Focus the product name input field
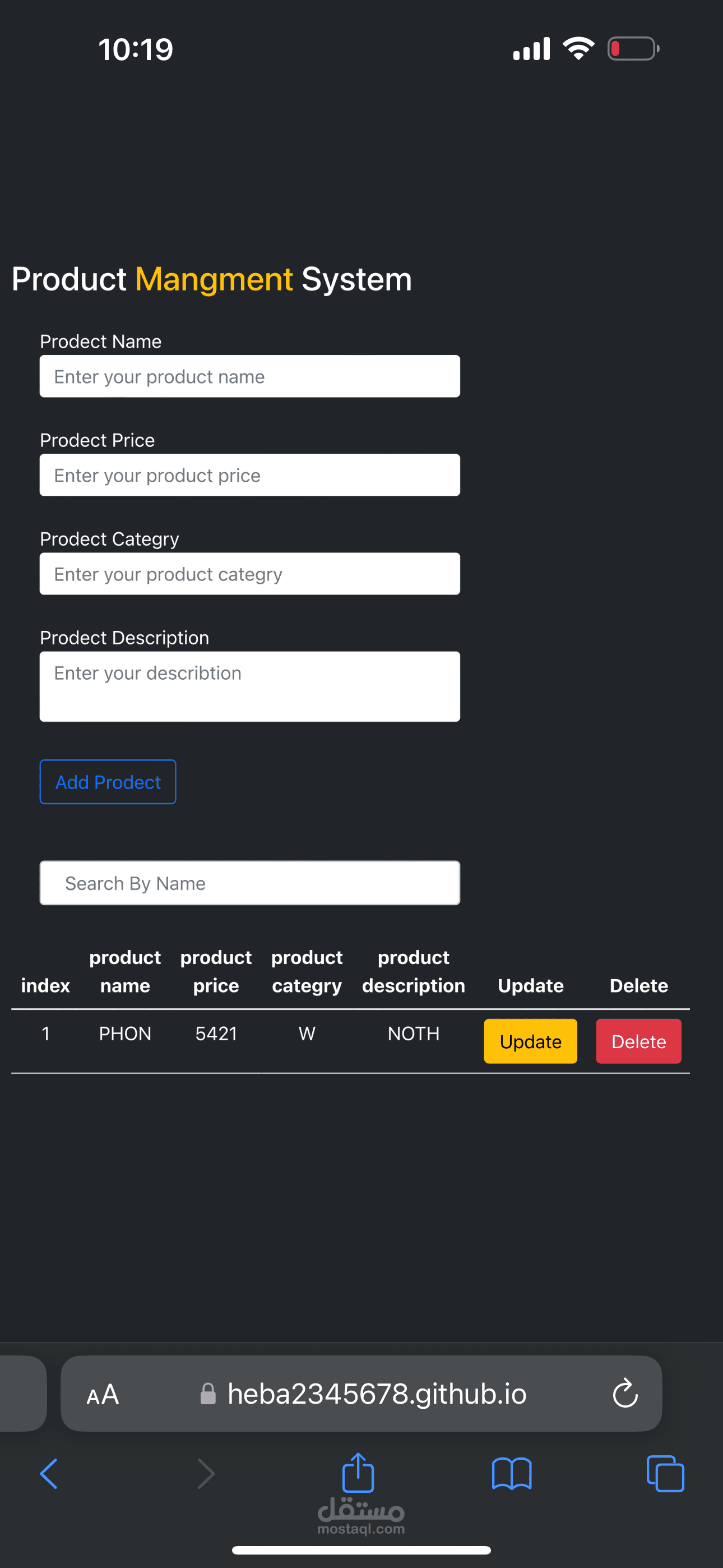 tap(249, 376)
